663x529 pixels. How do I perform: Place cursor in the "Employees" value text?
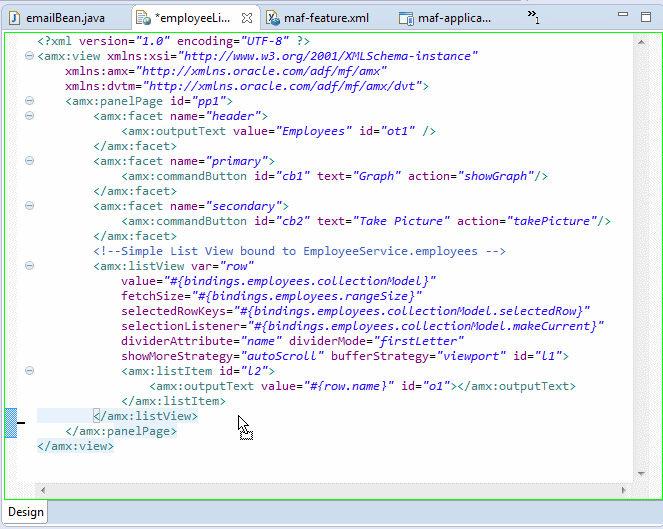coord(313,131)
